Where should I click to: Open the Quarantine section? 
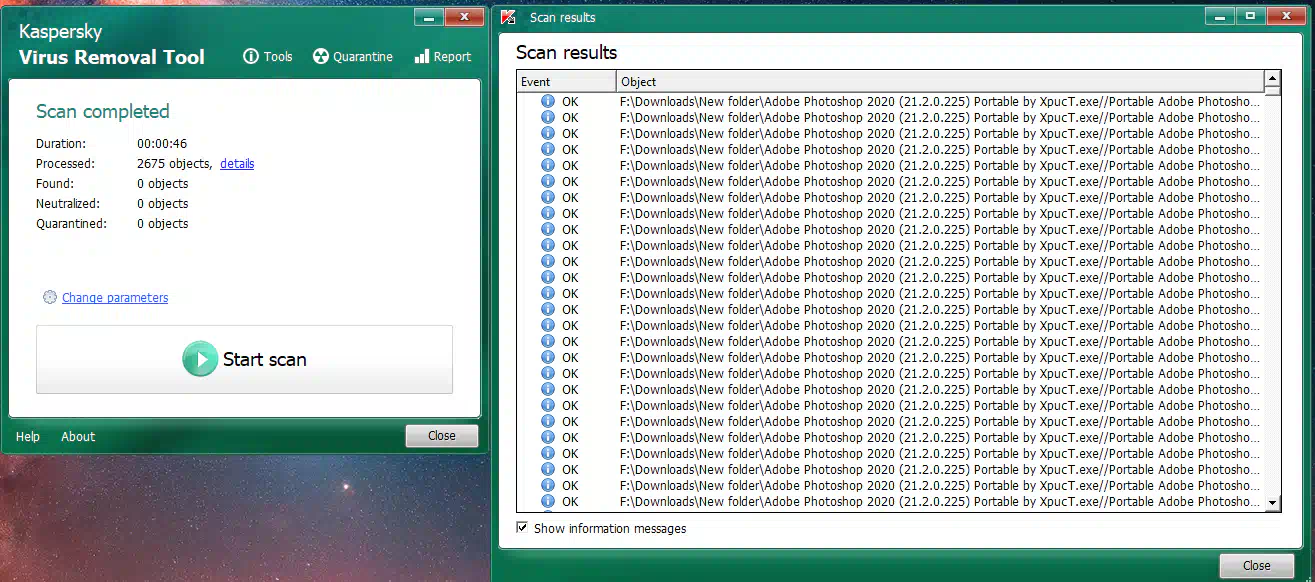click(321, 57)
